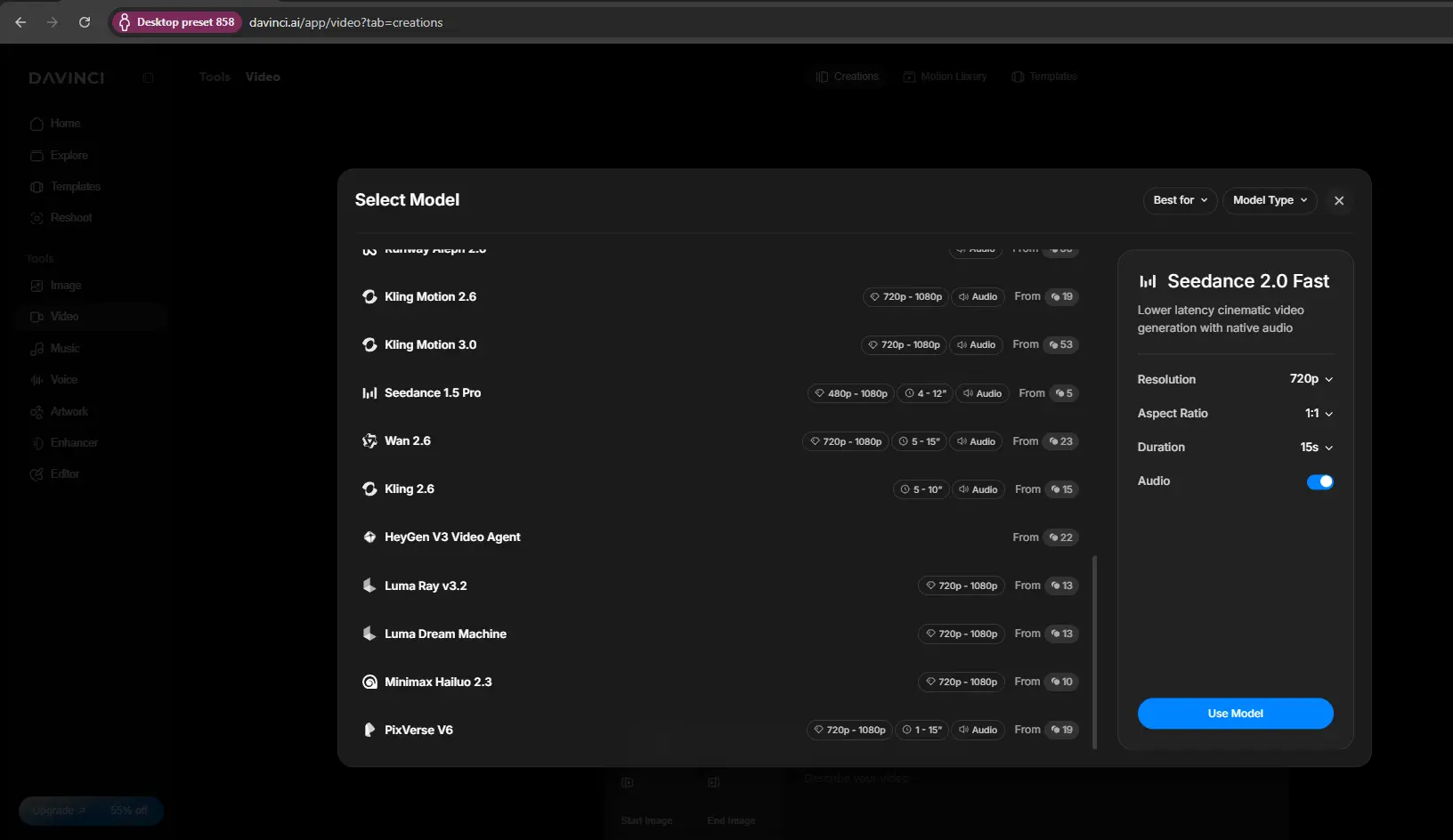Go back using the browser back arrow
The image size is (1453, 840).
[x=20, y=22]
